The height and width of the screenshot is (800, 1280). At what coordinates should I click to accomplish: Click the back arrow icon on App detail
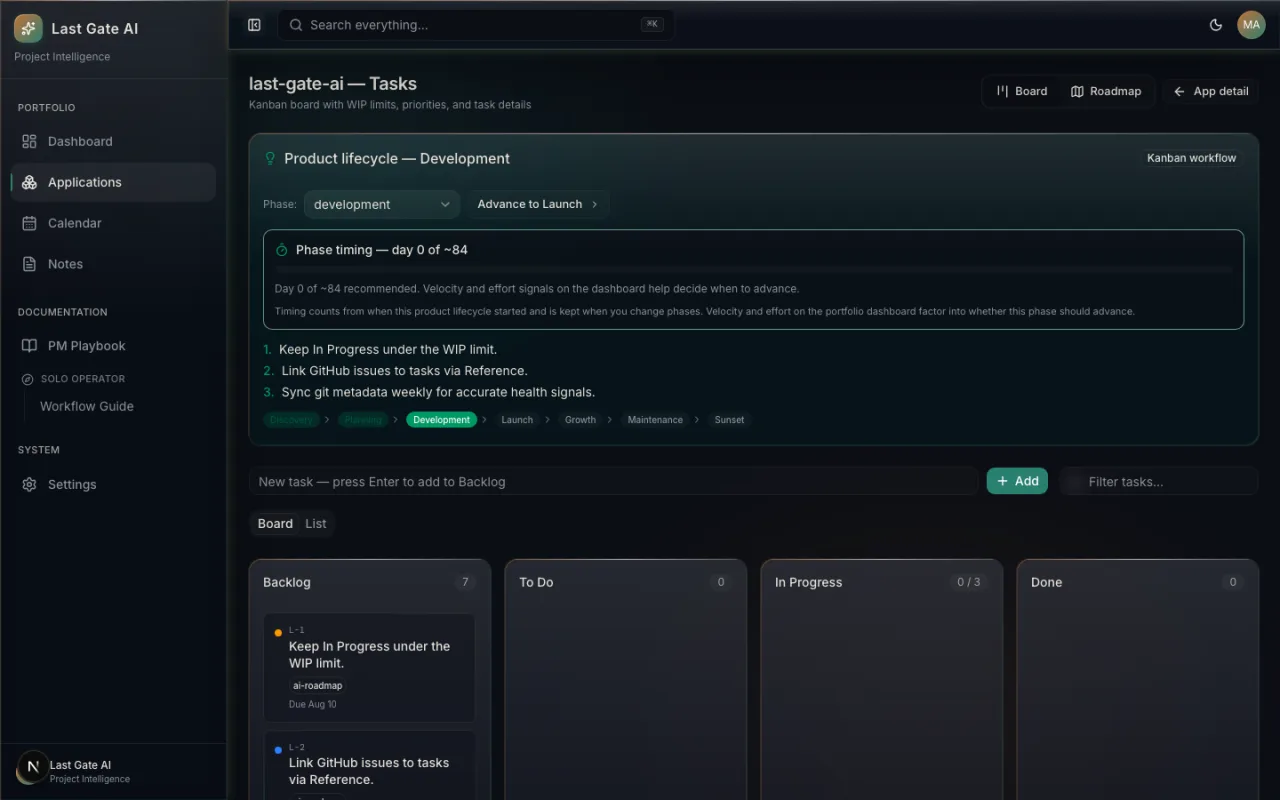1179,92
